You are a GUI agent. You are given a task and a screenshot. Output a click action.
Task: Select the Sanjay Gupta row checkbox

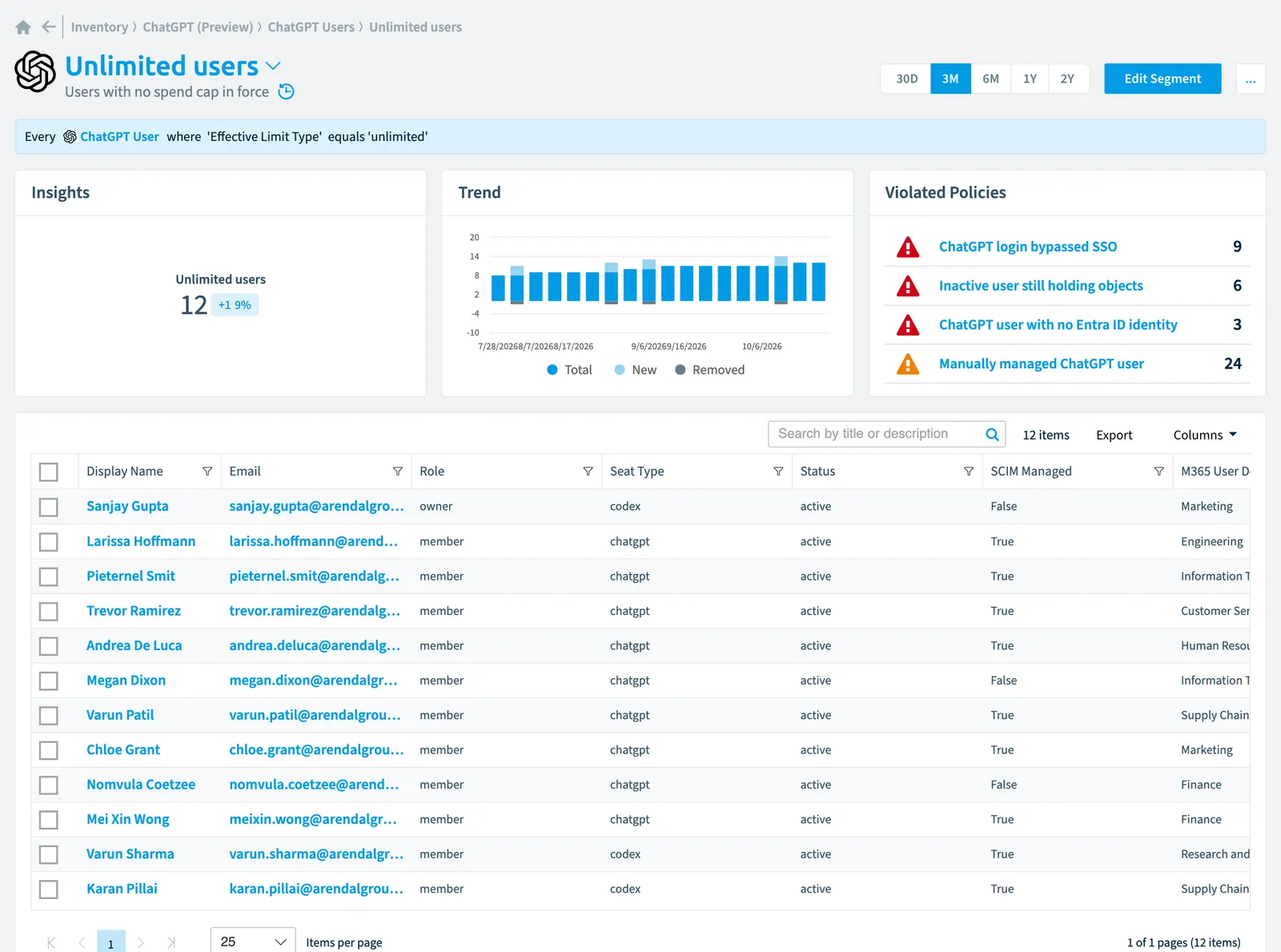49,507
